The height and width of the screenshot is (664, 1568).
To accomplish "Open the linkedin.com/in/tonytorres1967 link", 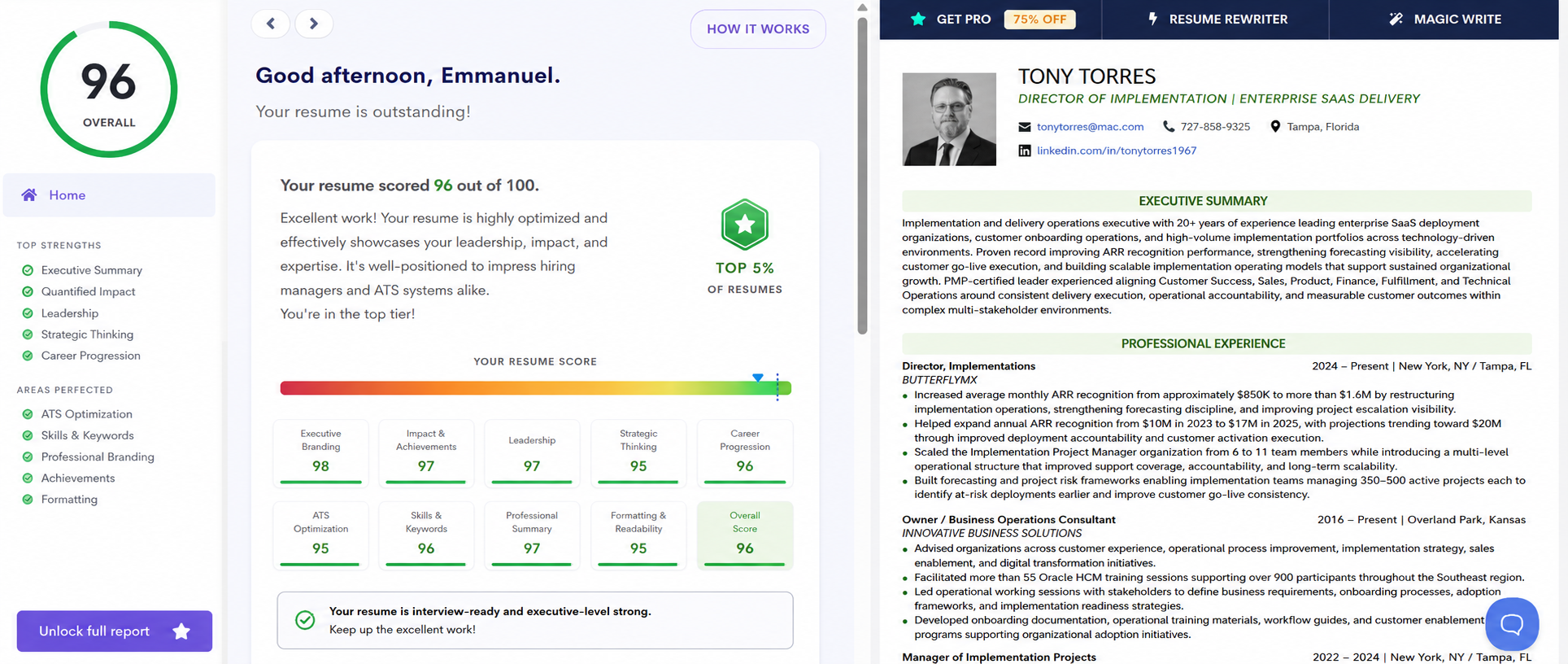I will click(1117, 151).
